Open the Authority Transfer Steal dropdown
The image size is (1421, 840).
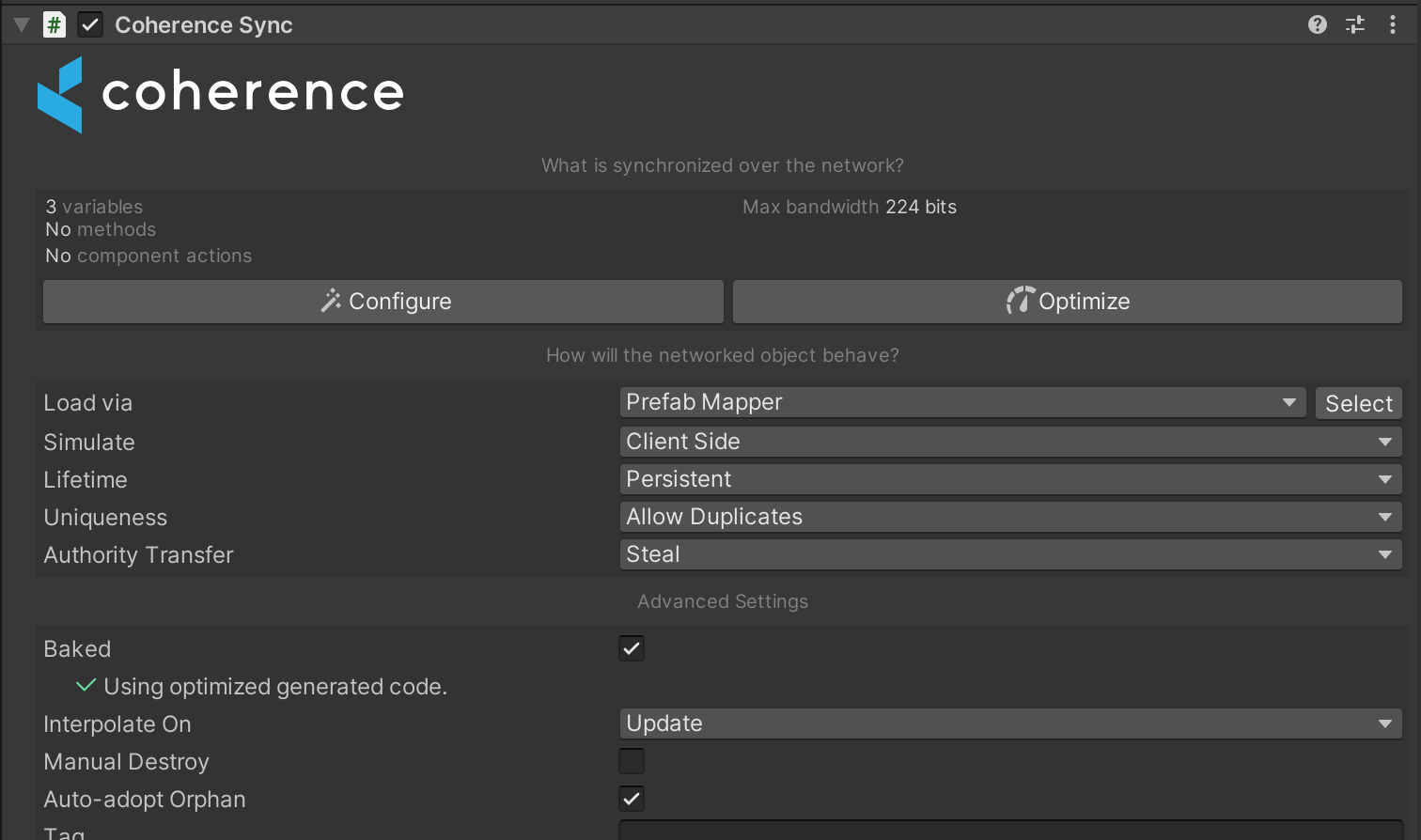pos(1009,554)
